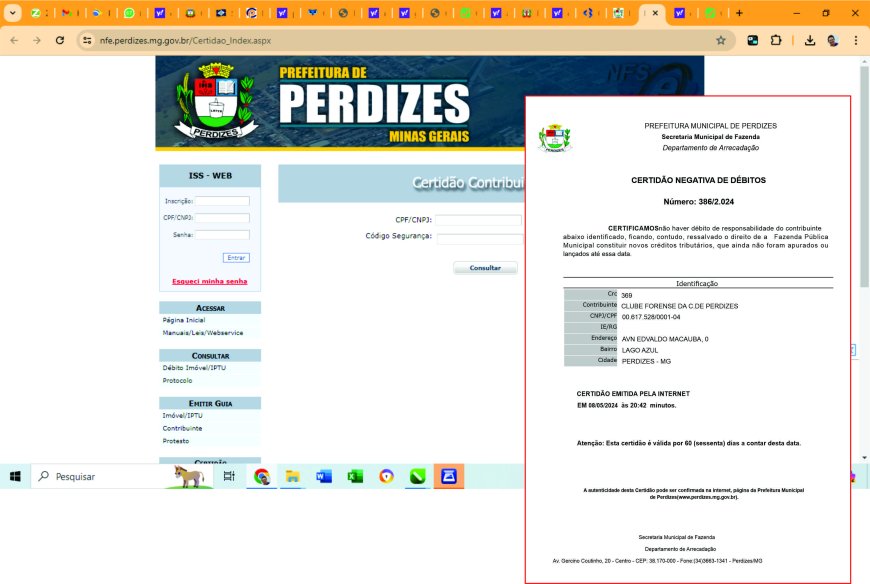870x584 pixels.
Task: Open the tab search dropdown arrow
Action: point(12,13)
